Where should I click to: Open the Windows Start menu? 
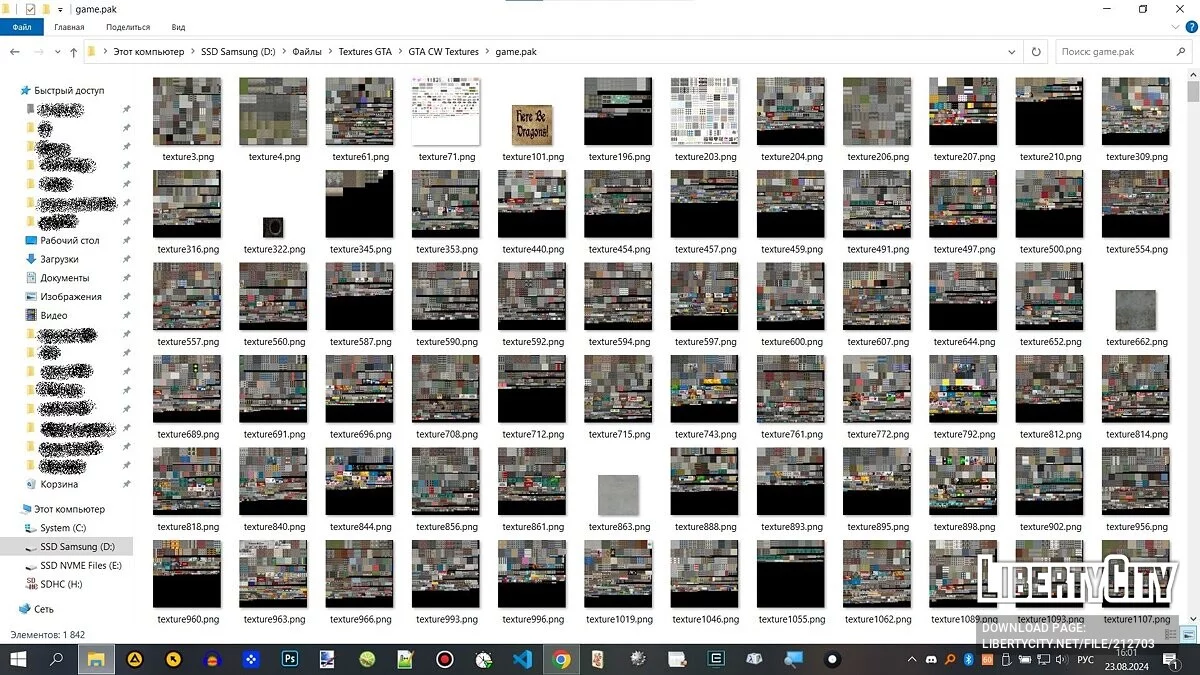click(17, 659)
